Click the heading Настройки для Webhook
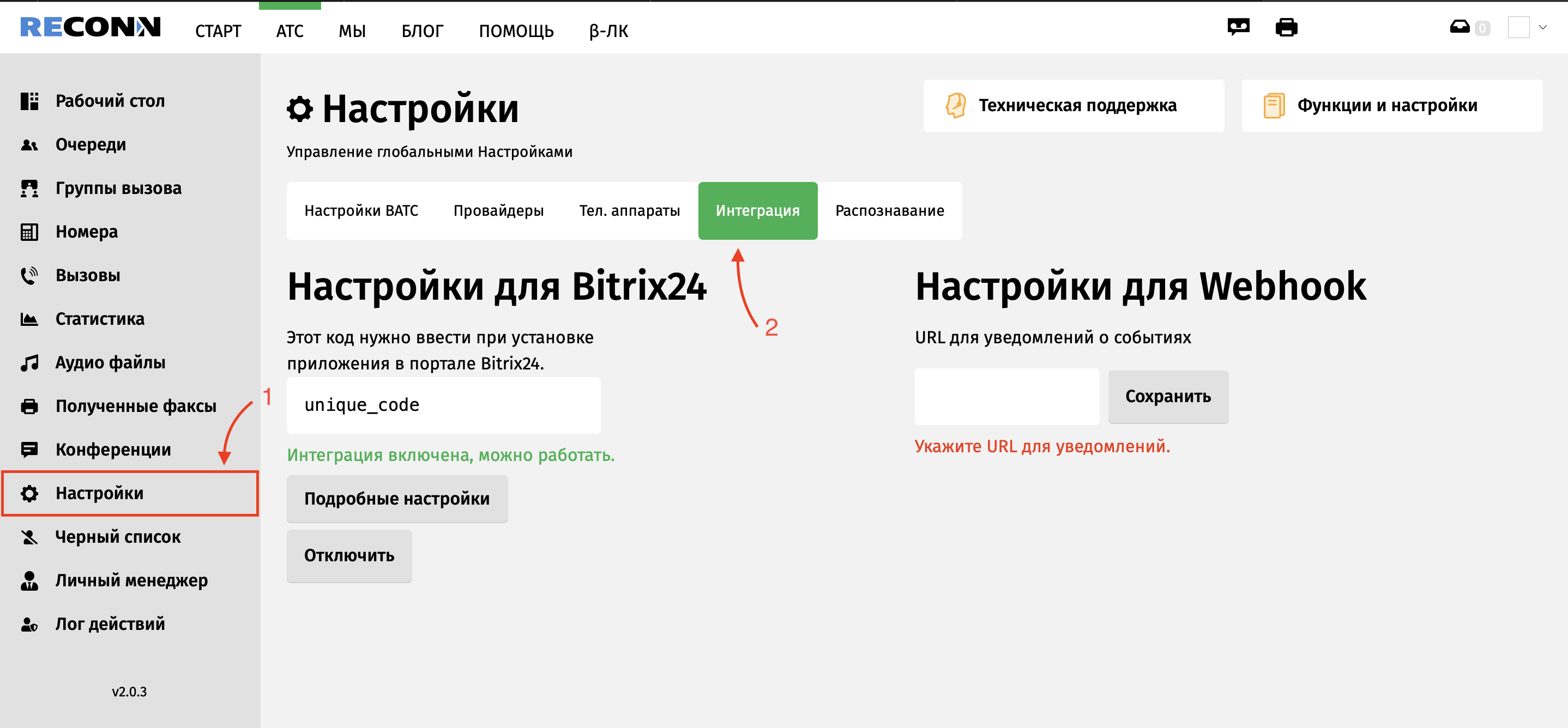This screenshot has height=728, width=1568. pyautogui.click(x=1141, y=287)
